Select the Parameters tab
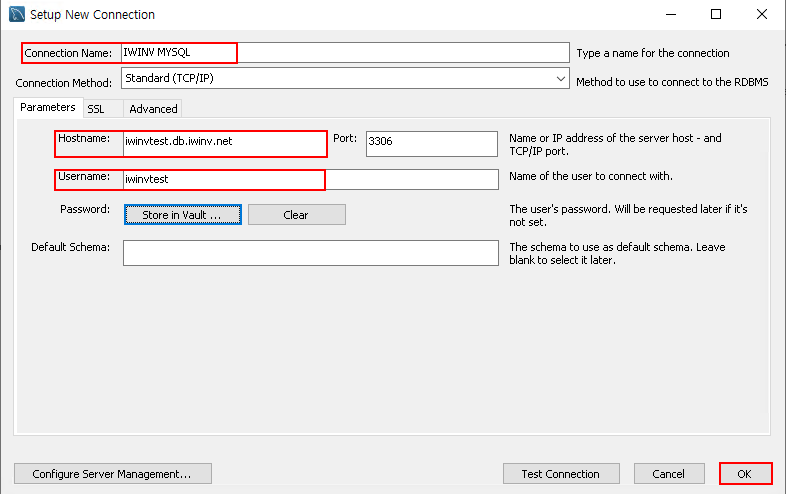This screenshot has height=494, width=786. pyautogui.click(x=48, y=107)
